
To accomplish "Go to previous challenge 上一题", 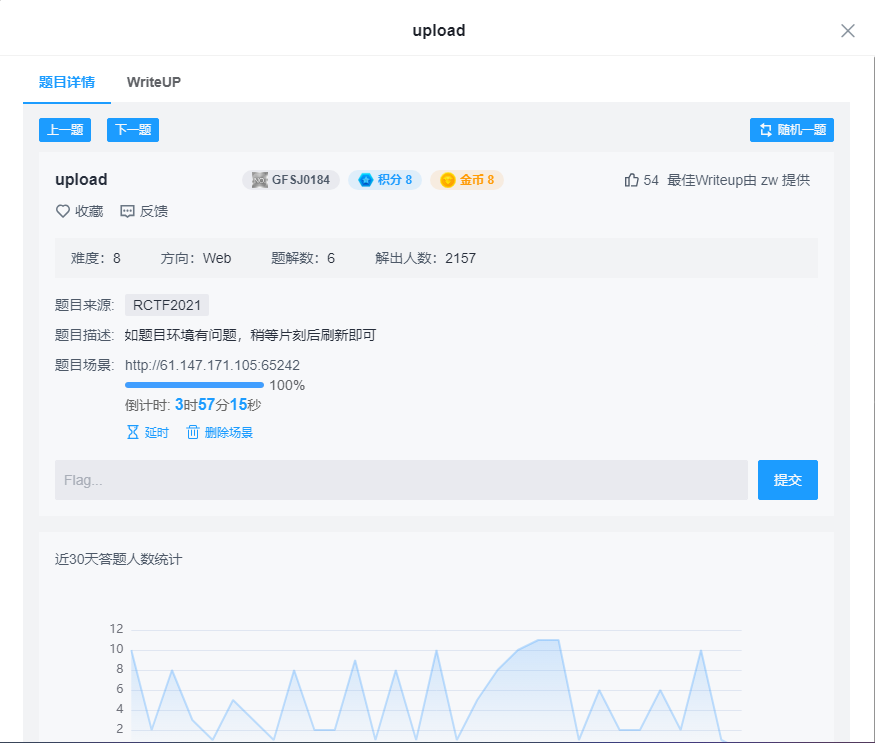I will 65,130.
